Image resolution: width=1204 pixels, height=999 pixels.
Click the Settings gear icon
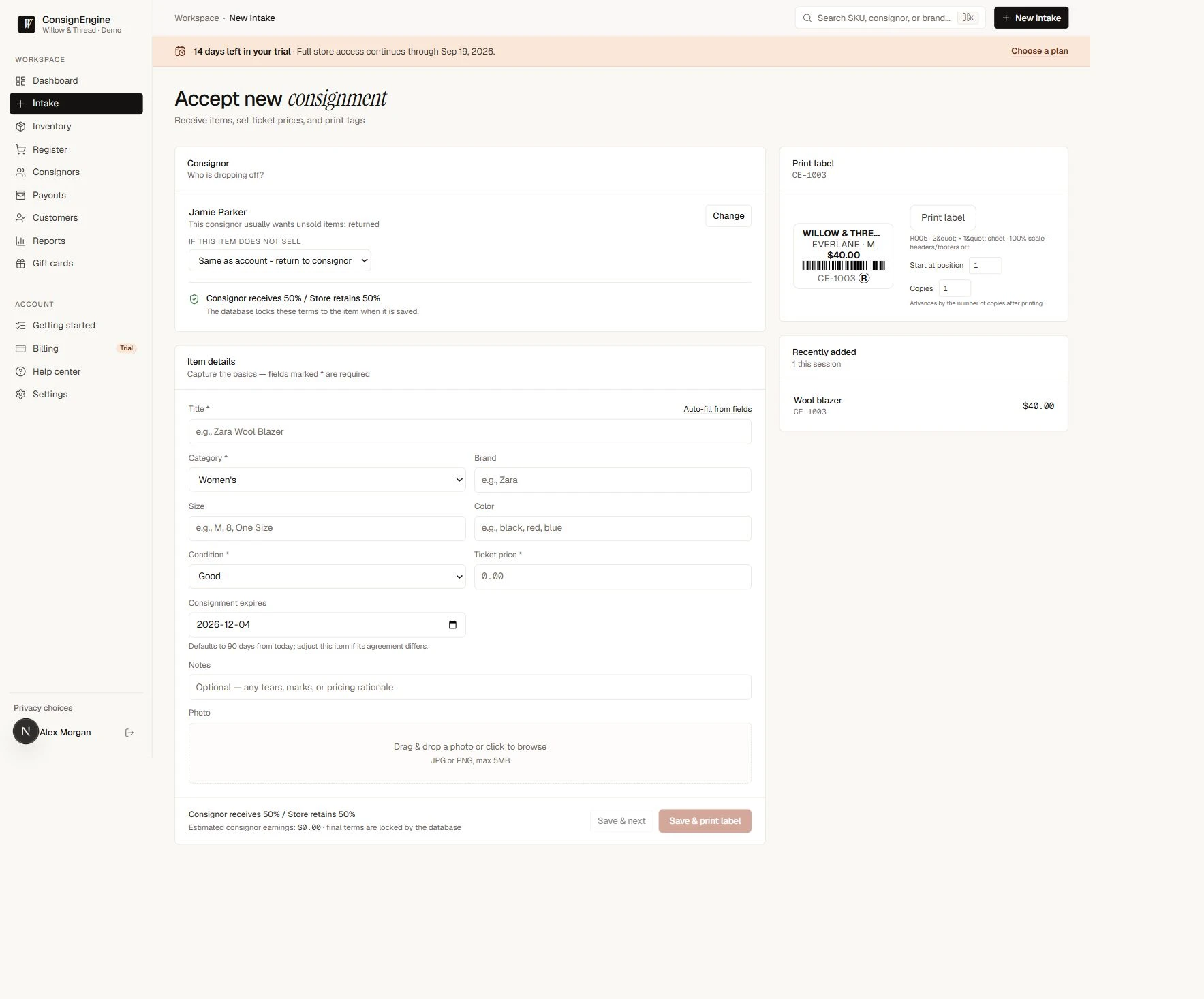tap(20, 395)
